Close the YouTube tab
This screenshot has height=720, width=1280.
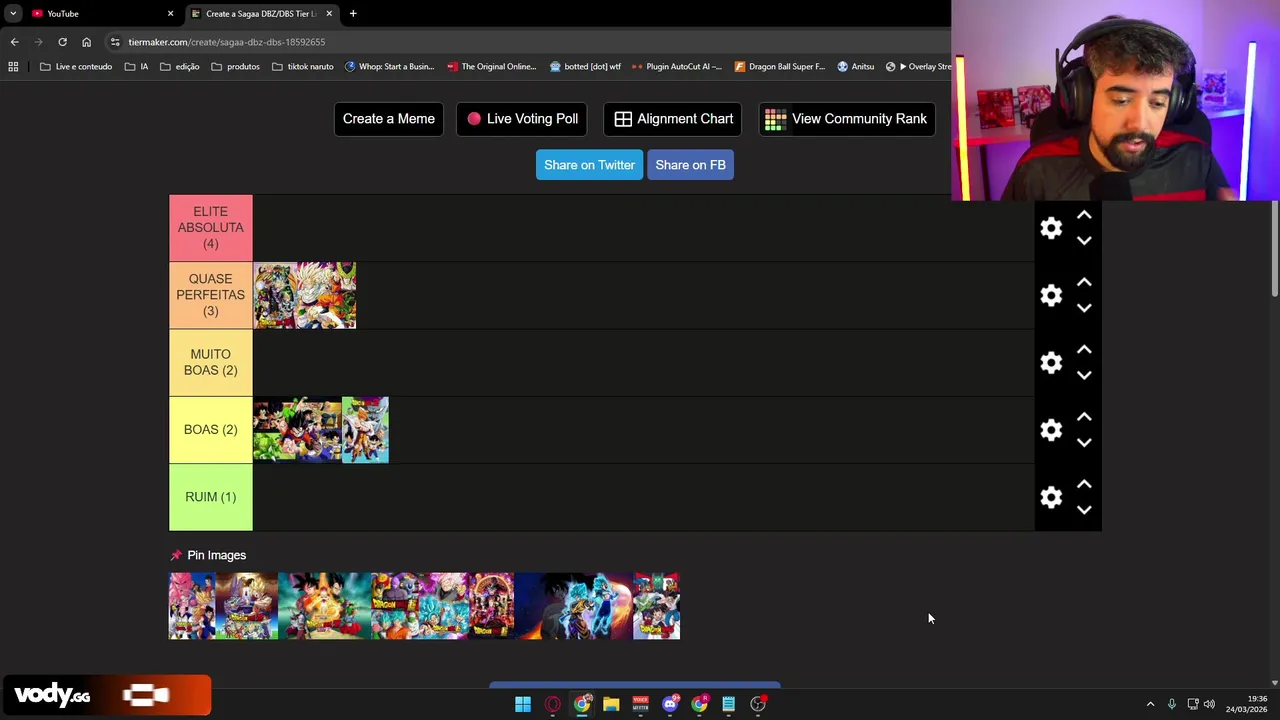pos(170,14)
